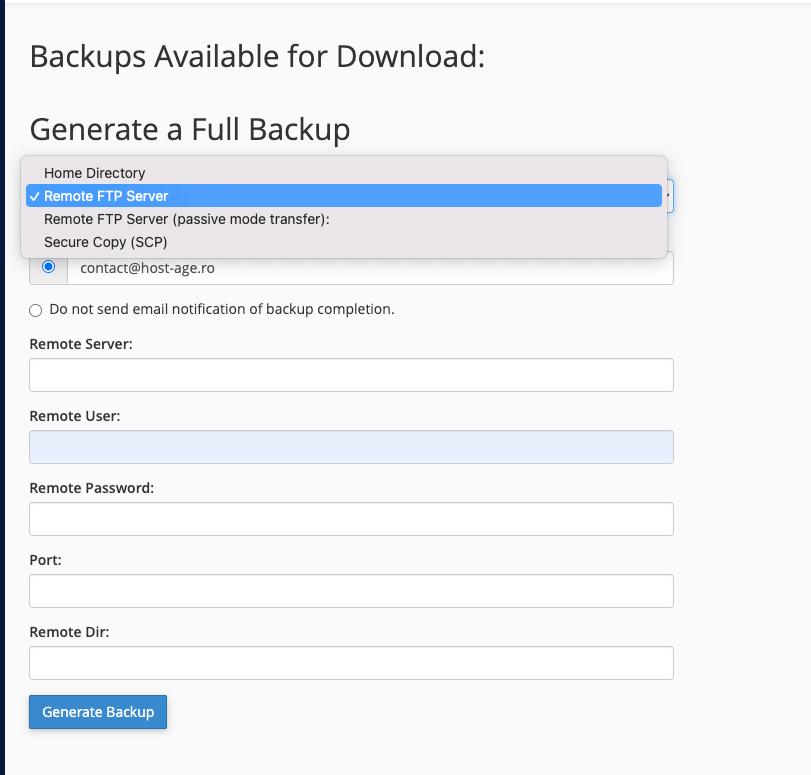Viewport: 811px width, 775px height.
Task: Click the Remote User text box
Action: point(350,446)
